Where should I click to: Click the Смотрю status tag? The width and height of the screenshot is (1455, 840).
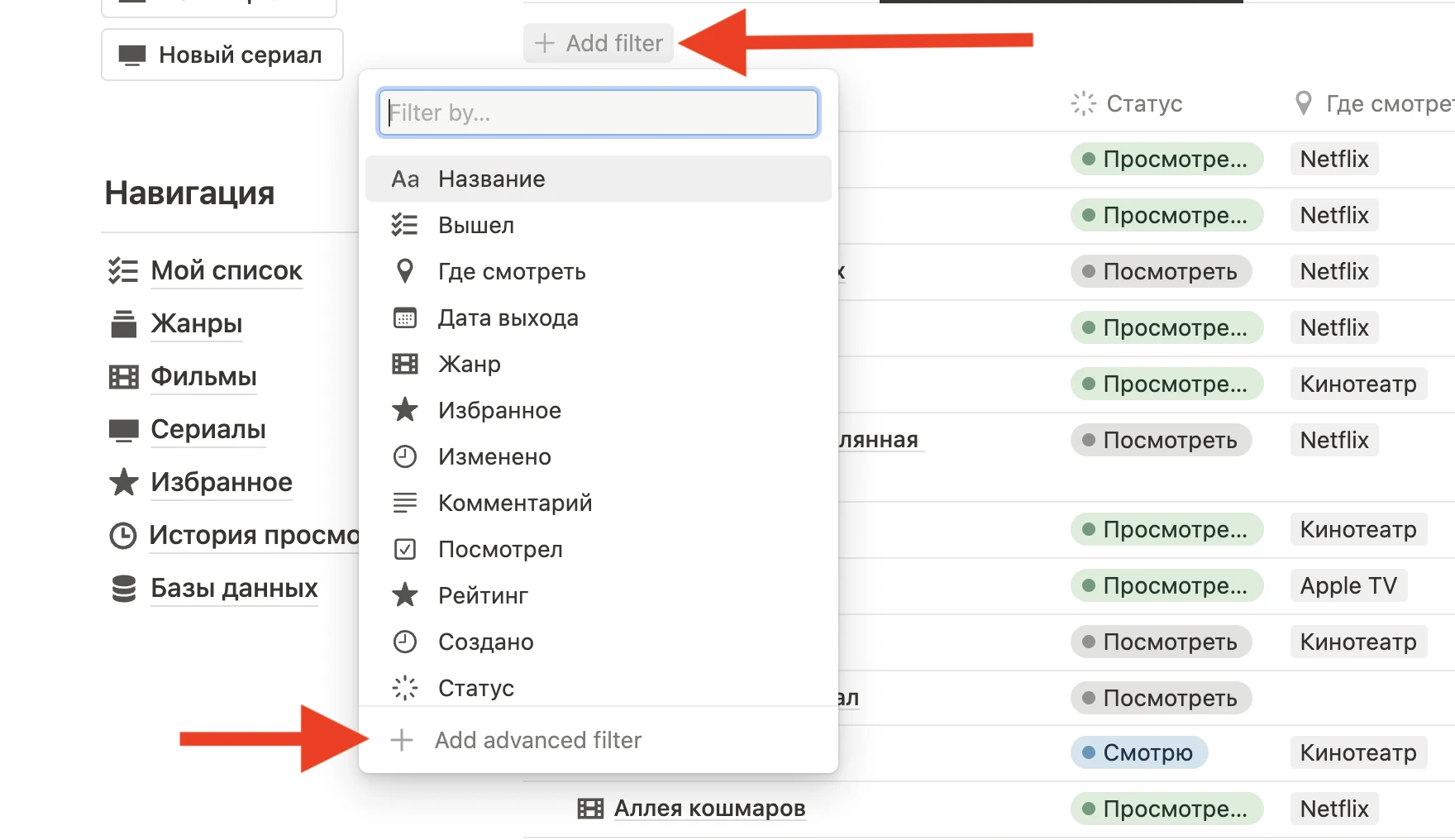pos(1139,752)
